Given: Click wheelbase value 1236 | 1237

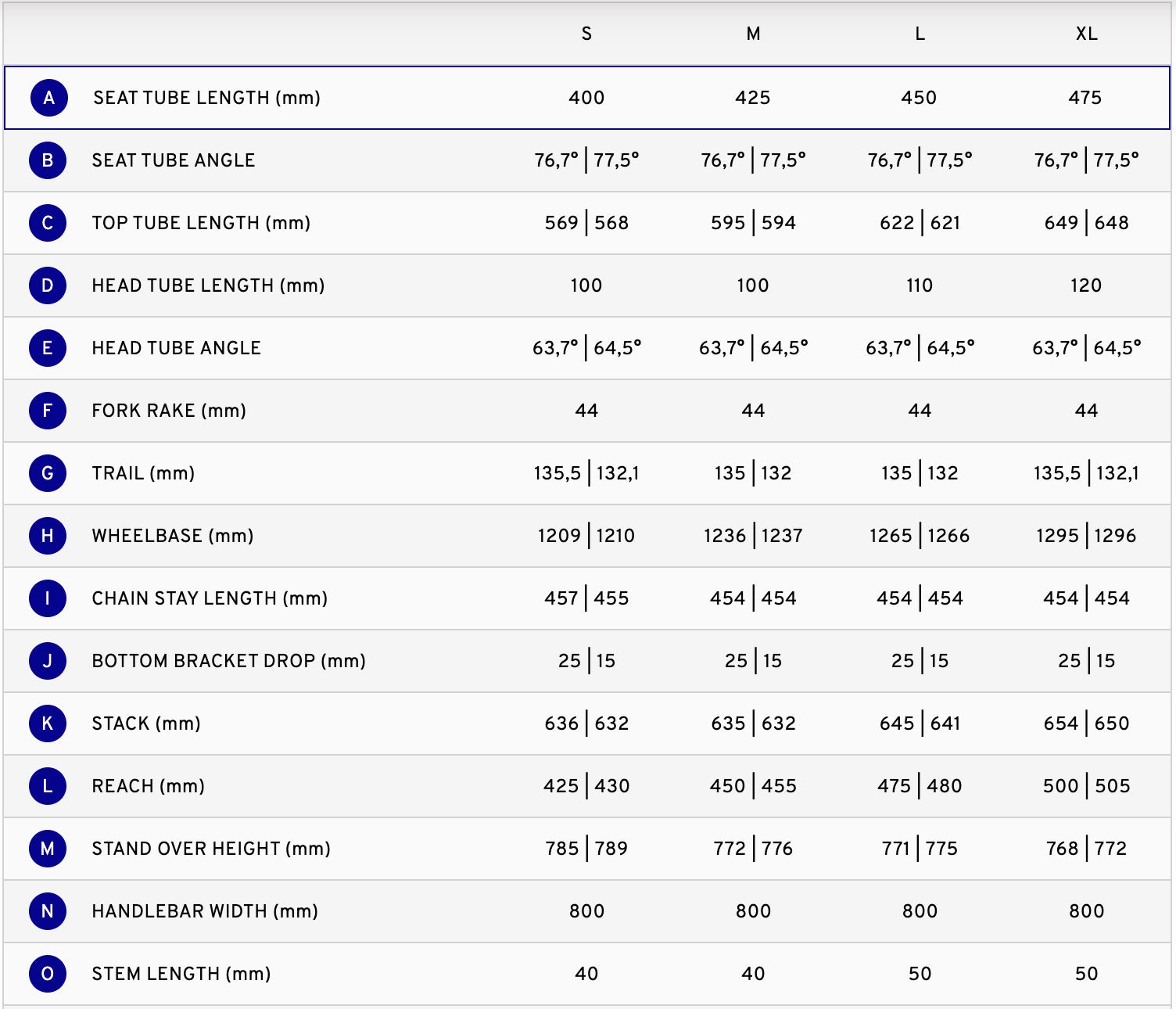Looking at the screenshot, I should (753, 536).
